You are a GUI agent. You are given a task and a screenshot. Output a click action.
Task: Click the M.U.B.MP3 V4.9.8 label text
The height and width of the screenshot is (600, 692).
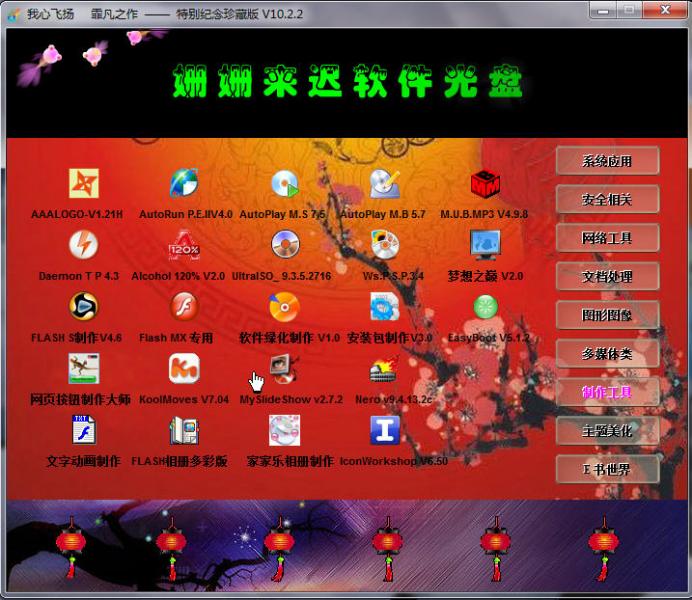coord(484,214)
